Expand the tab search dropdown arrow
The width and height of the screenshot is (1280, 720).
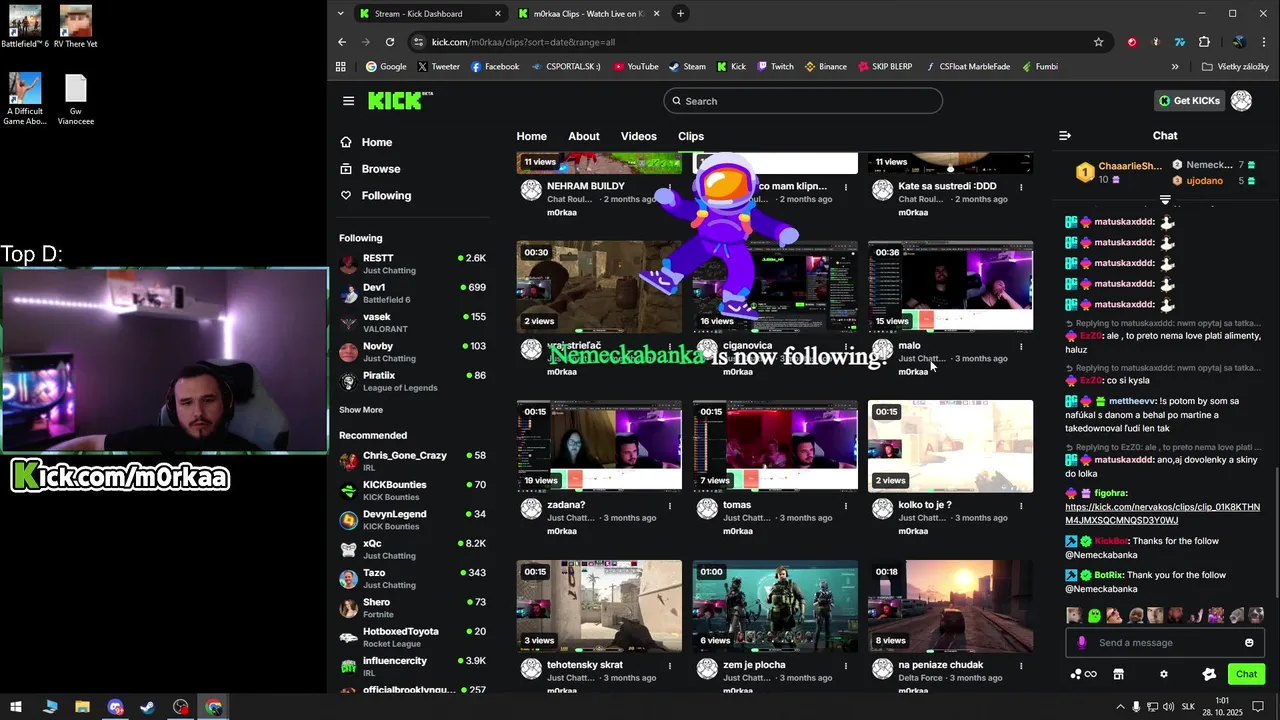[341, 13]
